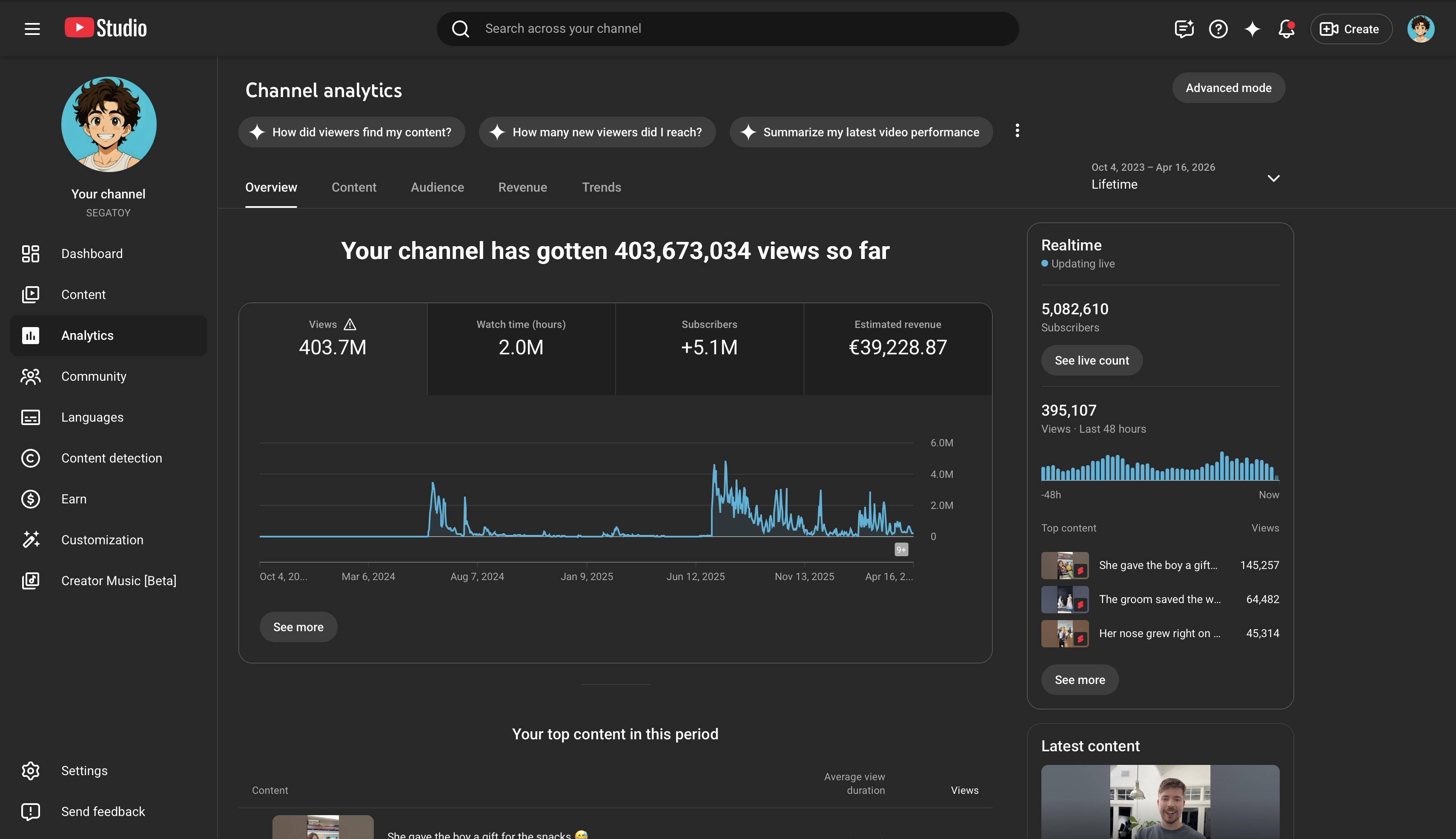Switch to the Revenue tab
The width and height of the screenshot is (1456, 839).
522,187
